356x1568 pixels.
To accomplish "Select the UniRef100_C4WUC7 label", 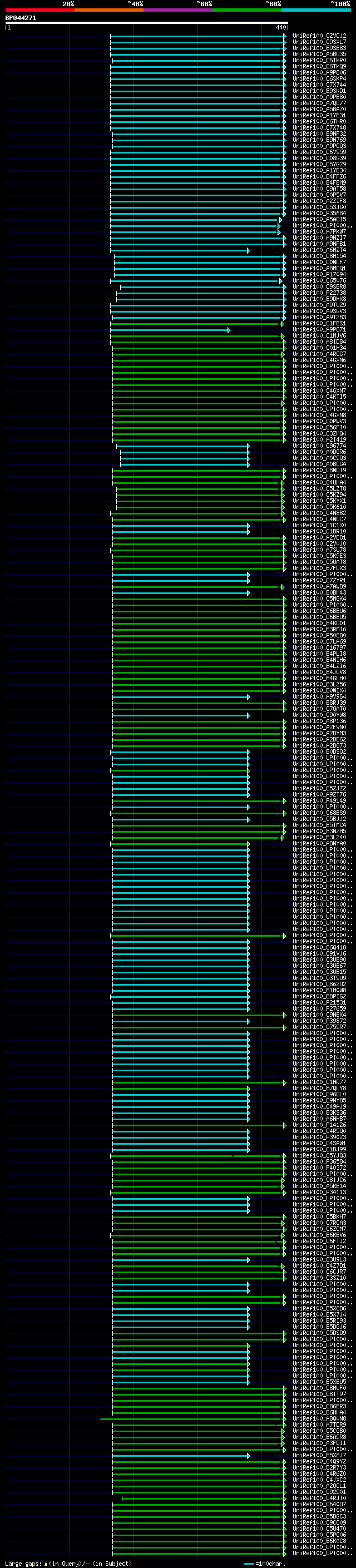I will [319, 519].
